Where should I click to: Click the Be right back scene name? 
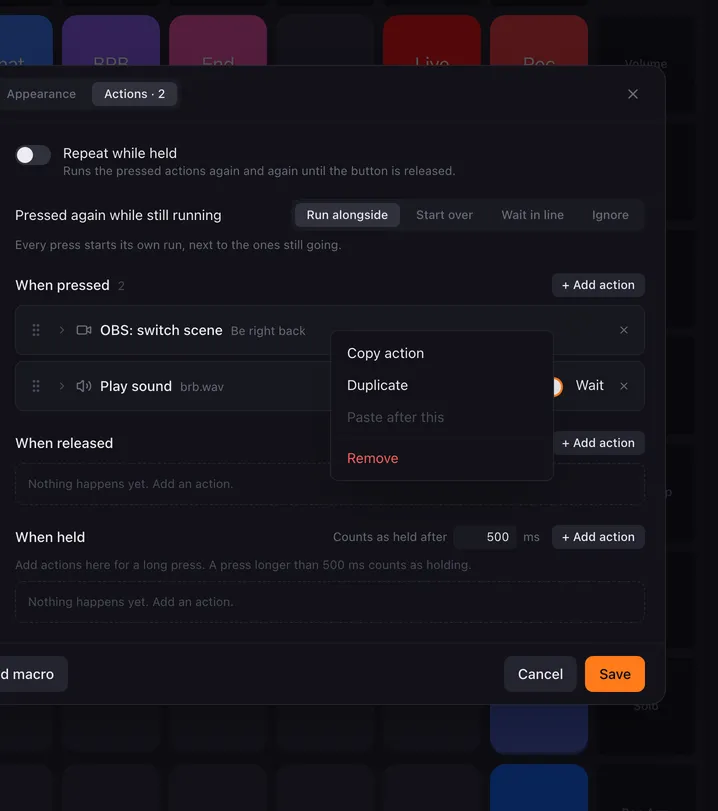click(268, 331)
